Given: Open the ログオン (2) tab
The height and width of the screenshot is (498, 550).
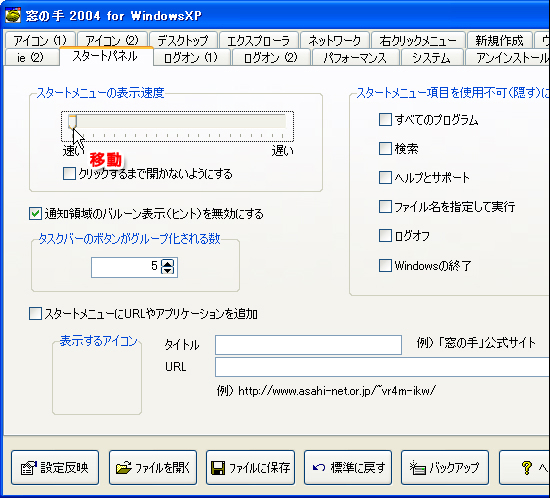Looking at the screenshot, I should click(x=270, y=57).
